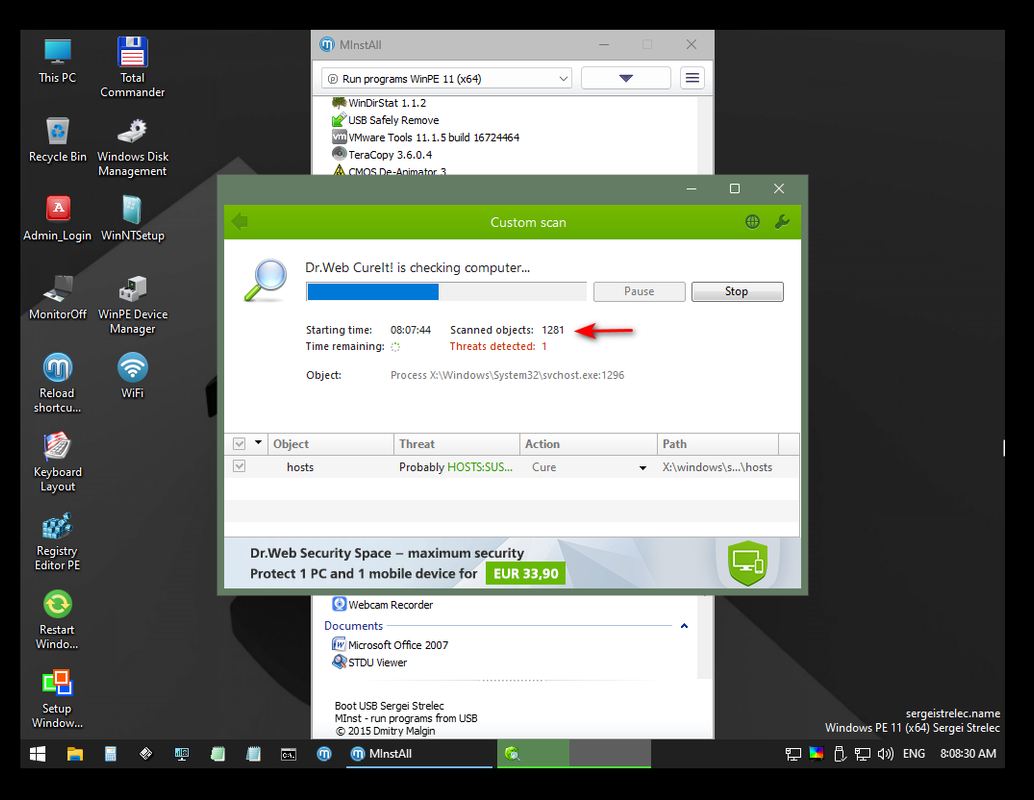Sort by the Threat column header
1034x800 pixels.
456,444
